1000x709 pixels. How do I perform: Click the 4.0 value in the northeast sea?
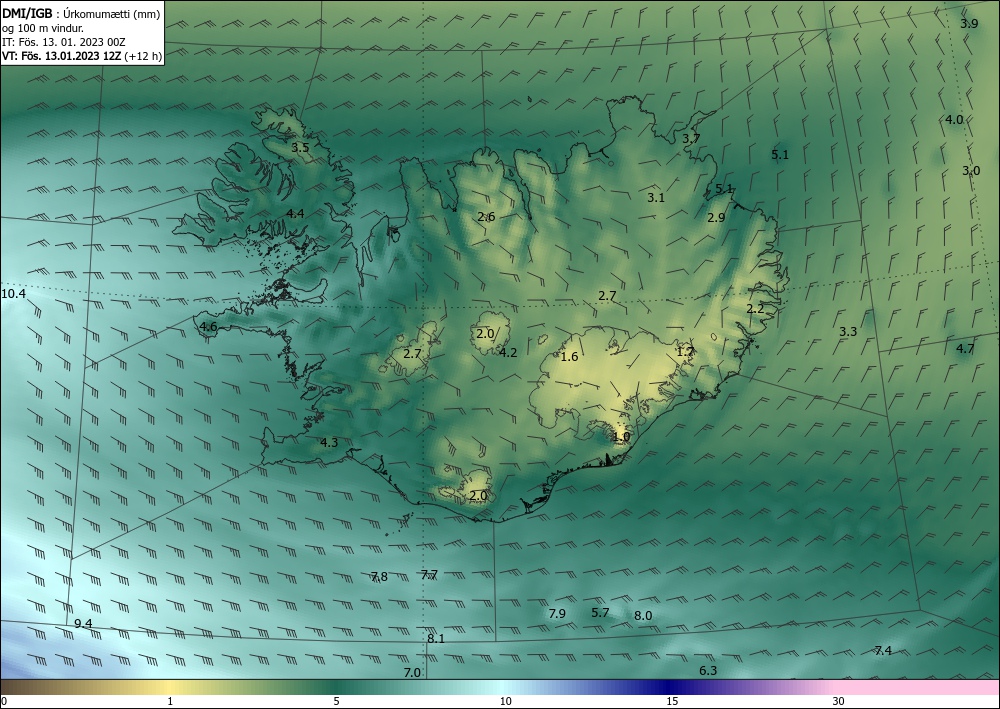pyautogui.click(x=954, y=119)
